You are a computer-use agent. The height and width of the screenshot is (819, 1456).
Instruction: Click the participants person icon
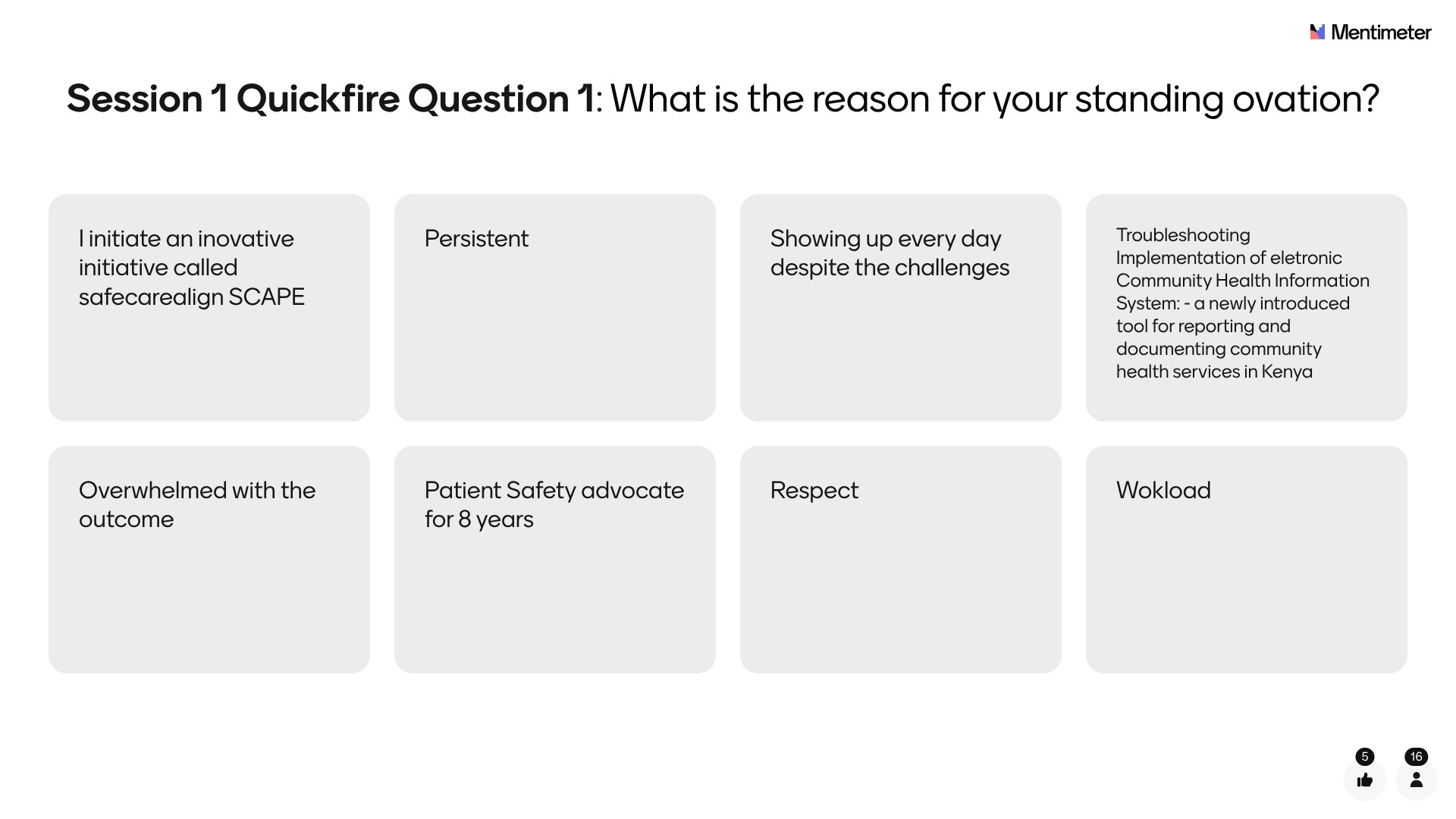point(1416,780)
